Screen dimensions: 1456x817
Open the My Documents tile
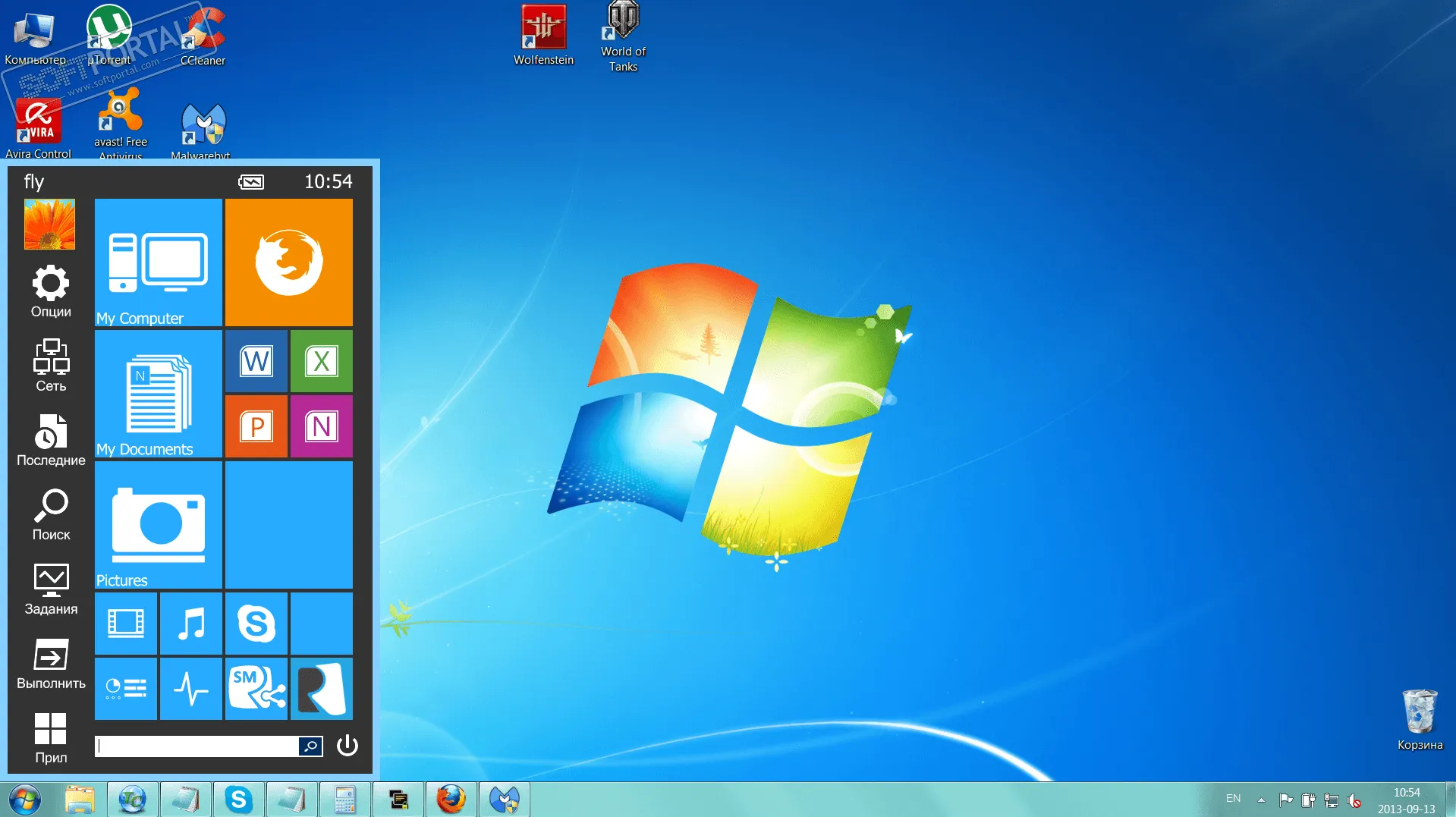pos(158,394)
